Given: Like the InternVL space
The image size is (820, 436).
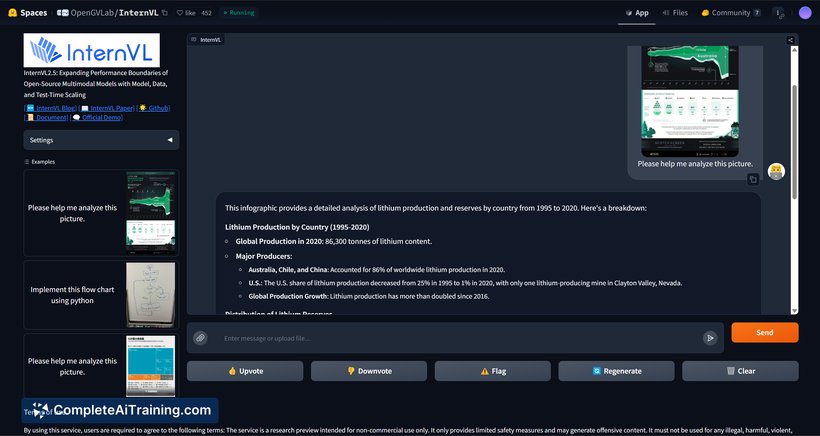Looking at the screenshot, I should point(186,13).
